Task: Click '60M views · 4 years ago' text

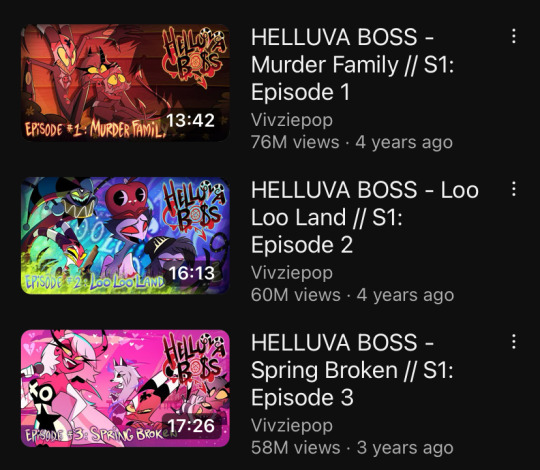Action: point(352,295)
